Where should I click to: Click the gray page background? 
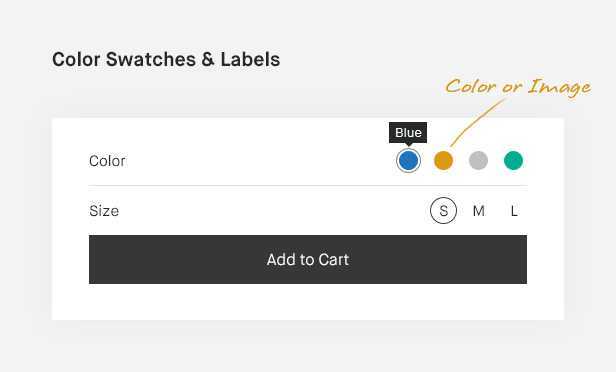point(308,346)
